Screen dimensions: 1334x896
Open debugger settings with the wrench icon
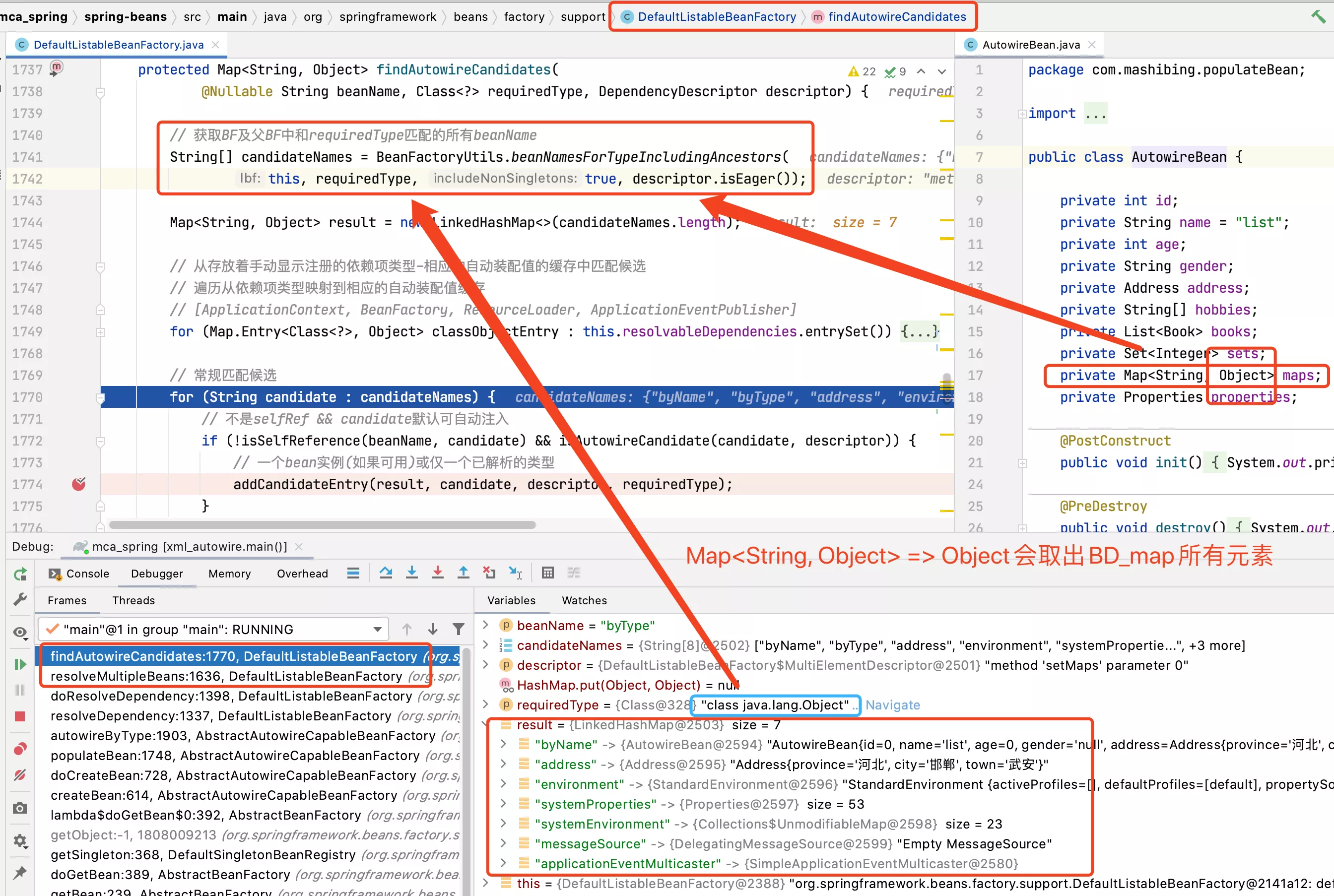click(x=20, y=599)
